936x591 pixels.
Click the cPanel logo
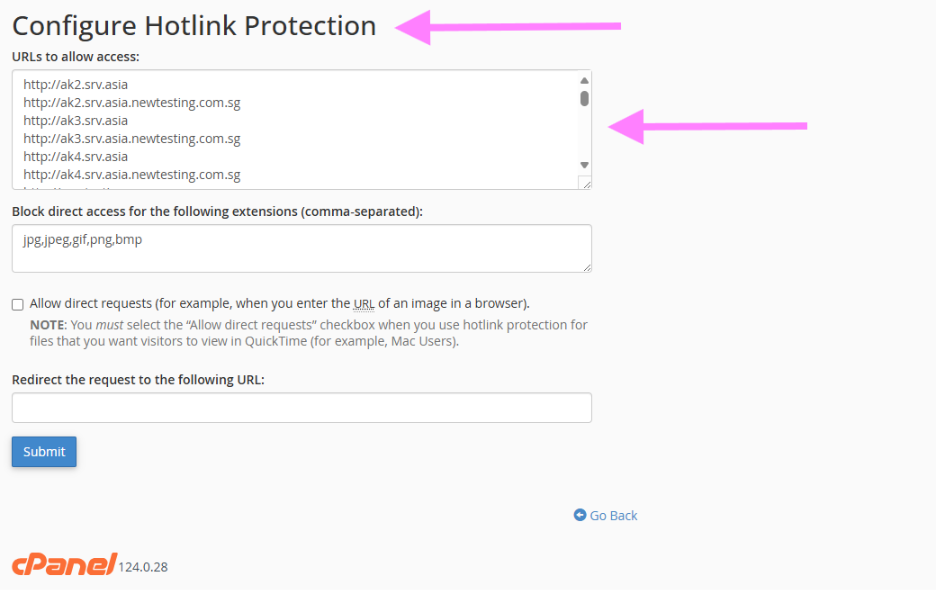pyautogui.click(x=64, y=564)
